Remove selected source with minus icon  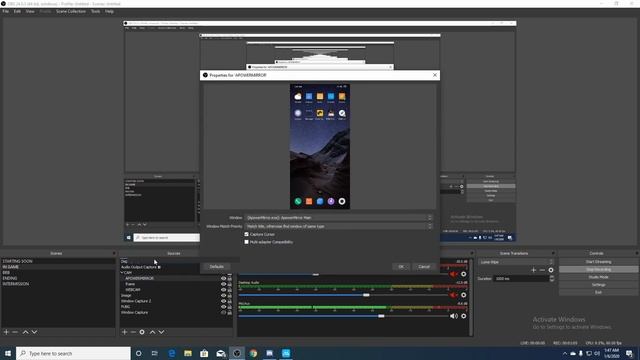coord(133,332)
